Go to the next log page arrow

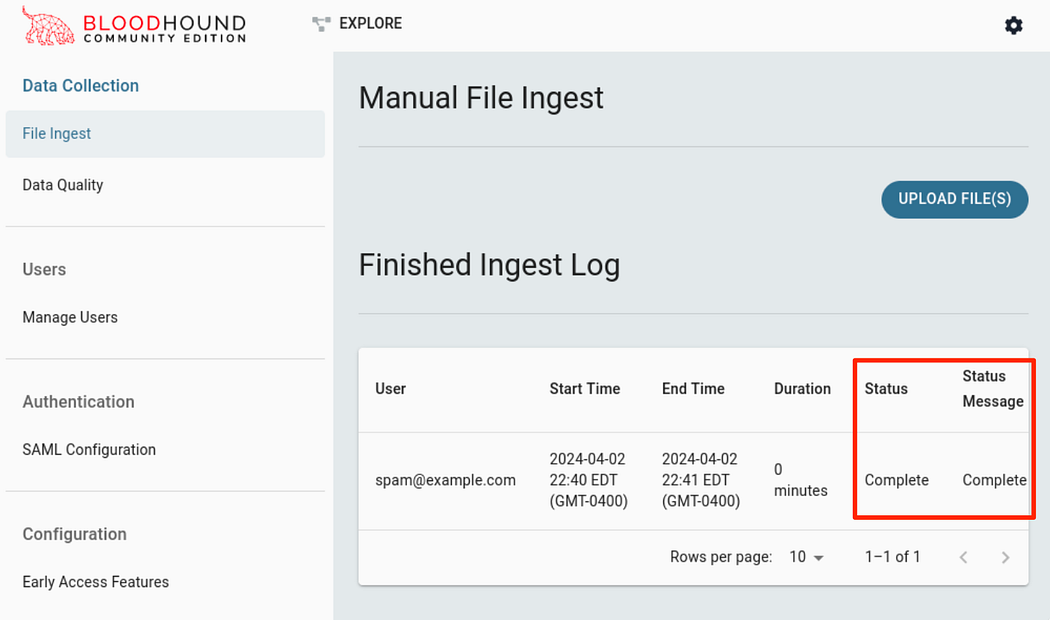[1005, 557]
